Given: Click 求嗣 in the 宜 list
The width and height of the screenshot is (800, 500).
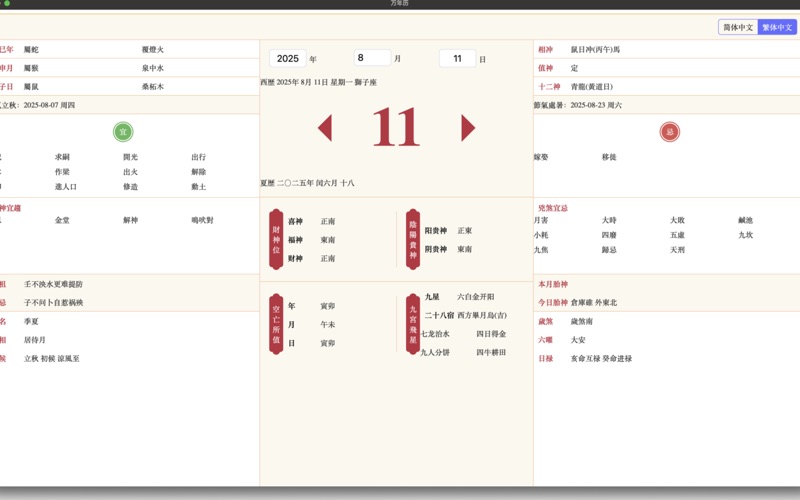Looking at the screenshot, I should click(x=62, y=157).
